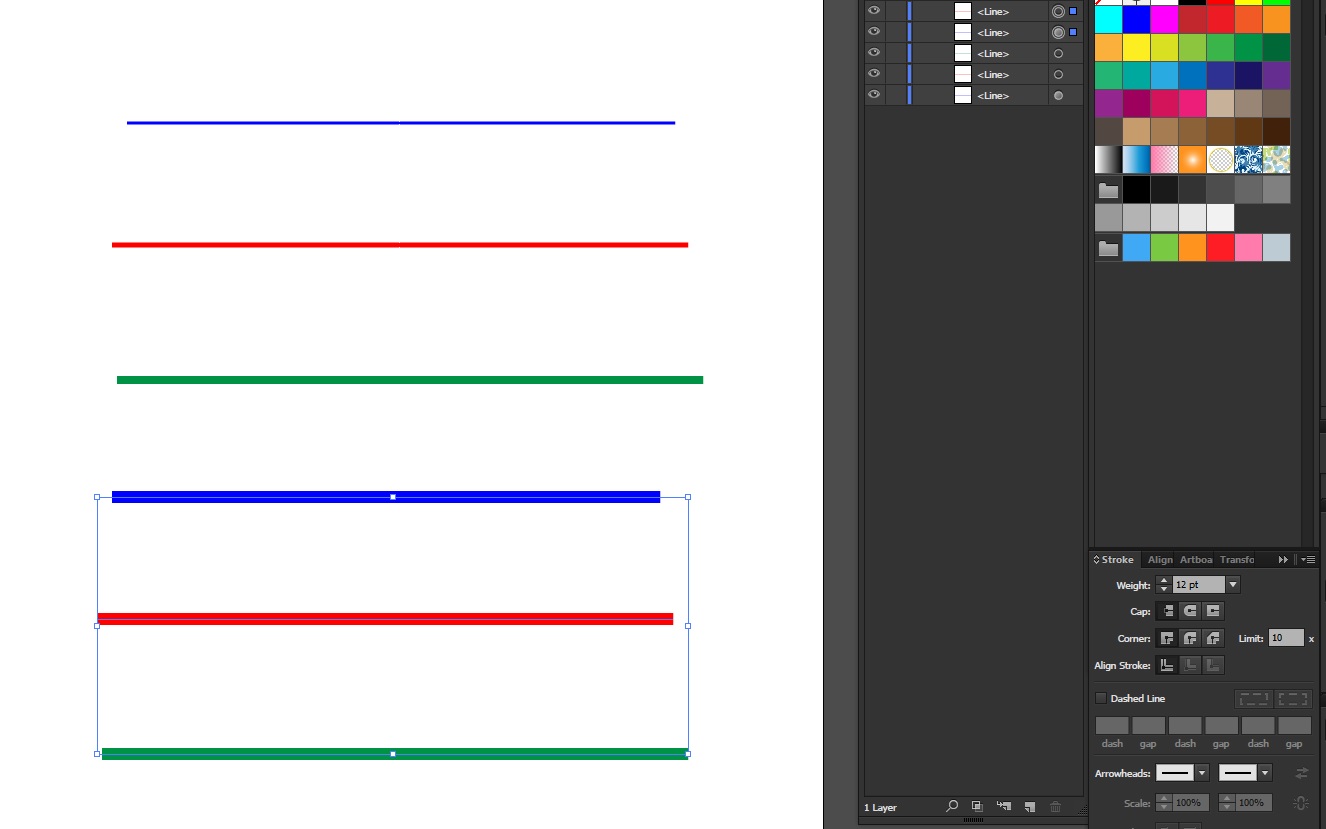1326x829 pixels.
Task: Align stroke to inside
Action: coord(1190,665)
